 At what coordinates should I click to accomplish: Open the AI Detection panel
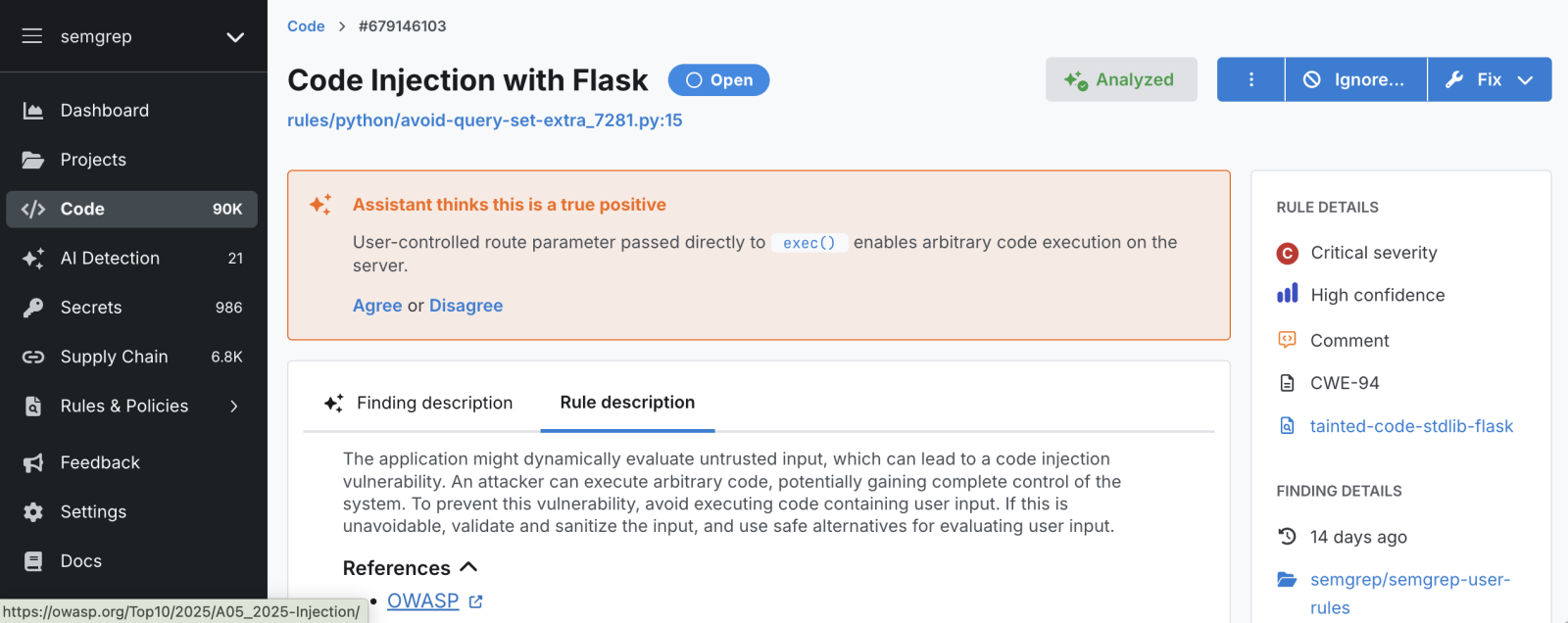click(x=110, y=258)
